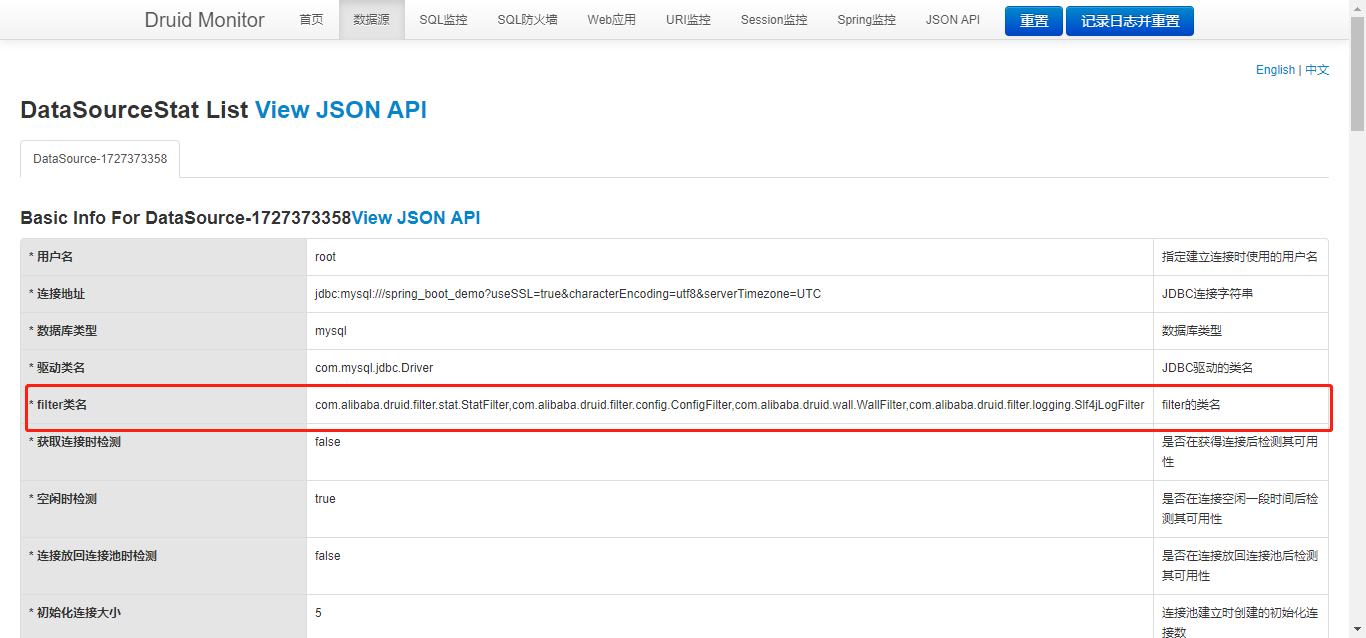Click the StatFilter class names value
Image resolution: width=1366 pixels, height=638 pixels.
click(730, 405)
